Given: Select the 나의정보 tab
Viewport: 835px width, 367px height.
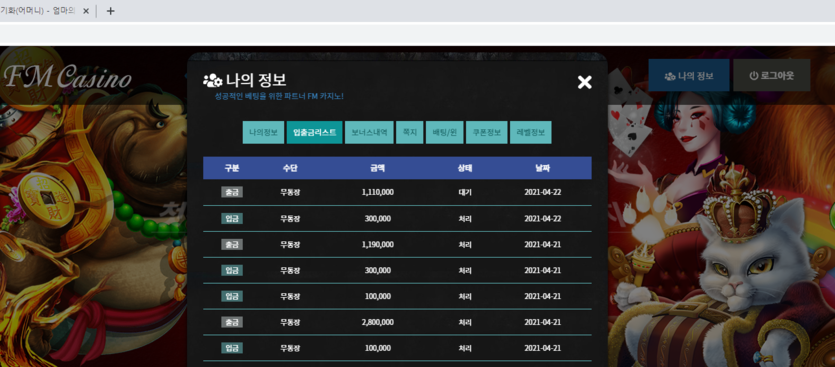Looking at the screenshot, I should [x=263, y=132].
